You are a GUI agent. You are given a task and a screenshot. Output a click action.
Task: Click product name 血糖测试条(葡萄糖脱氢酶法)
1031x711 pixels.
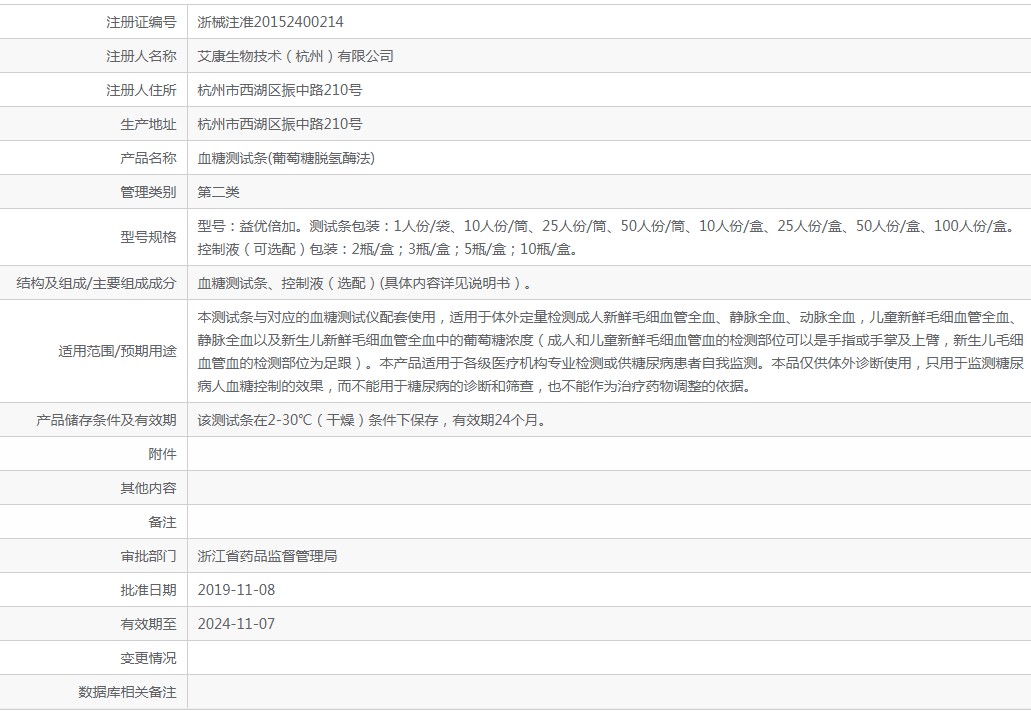pyautogui.click(x=286, y=159)
